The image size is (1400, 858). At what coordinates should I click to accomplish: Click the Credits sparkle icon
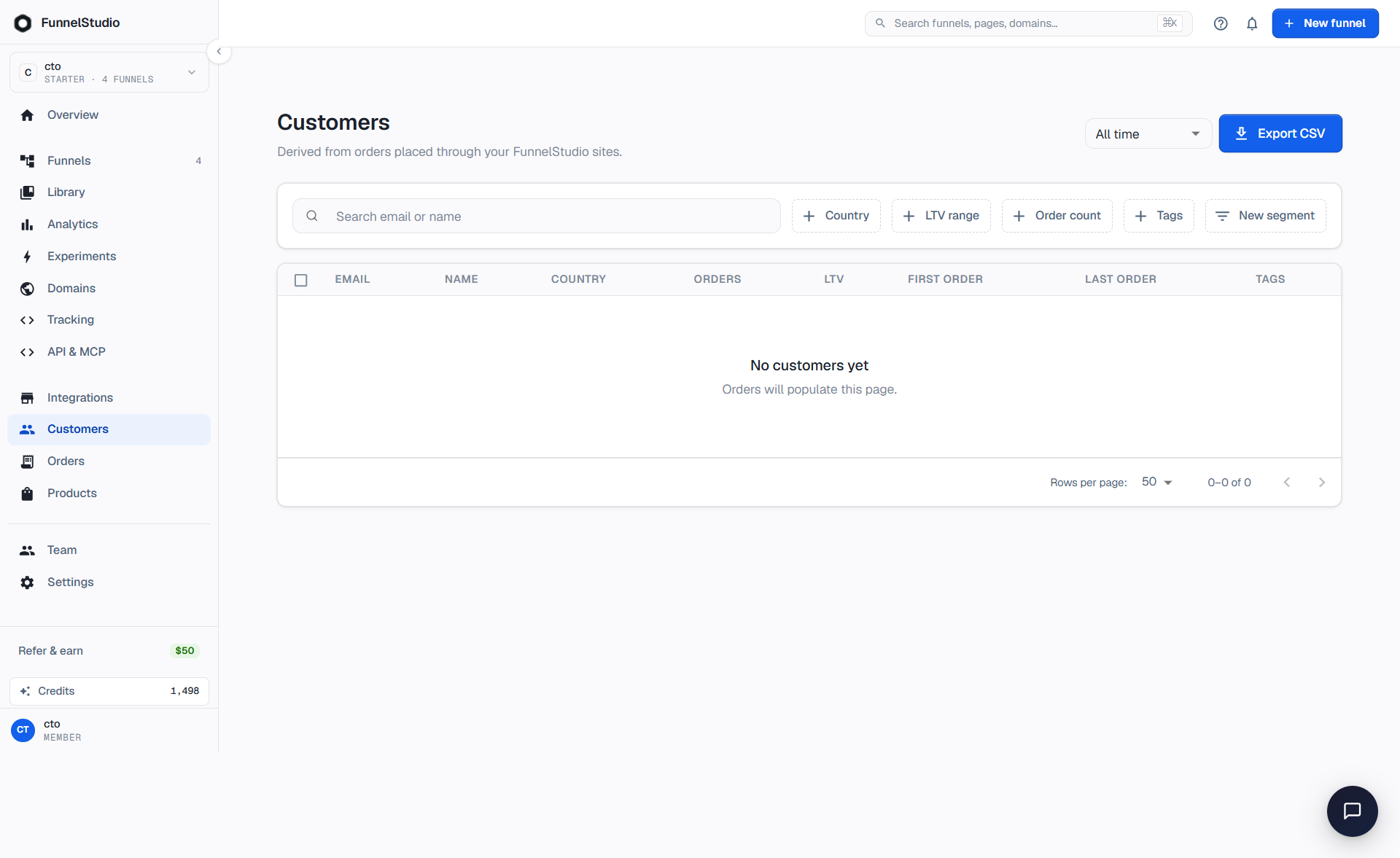click(25, 691)
